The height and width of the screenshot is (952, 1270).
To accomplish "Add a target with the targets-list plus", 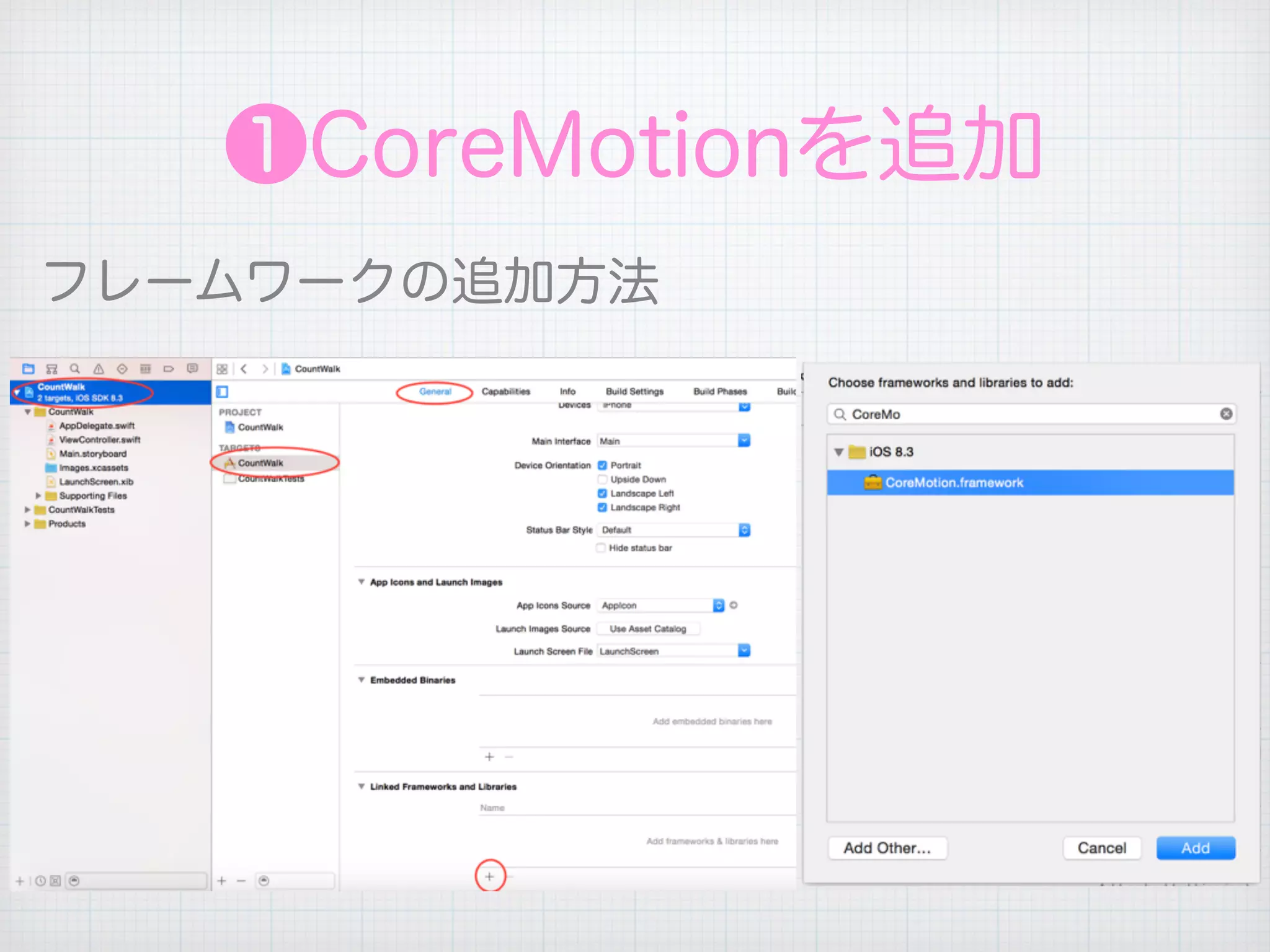I will (x=222, y=881).
